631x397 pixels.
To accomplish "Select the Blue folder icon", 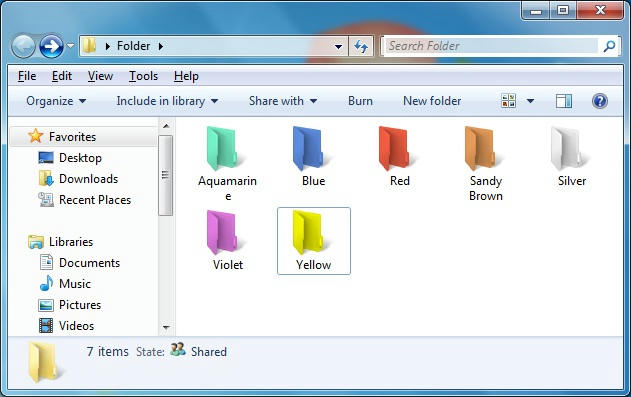I will click(x=310, y=148).
